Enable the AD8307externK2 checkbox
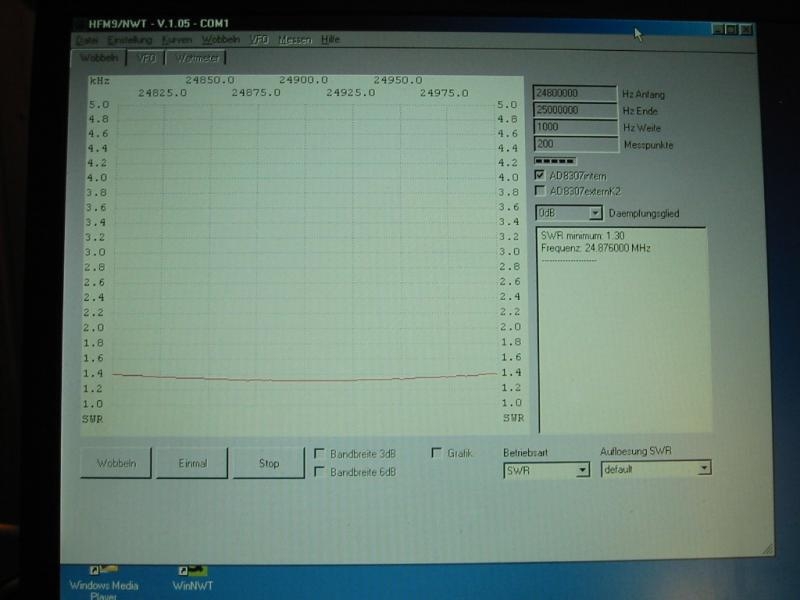 539,191
